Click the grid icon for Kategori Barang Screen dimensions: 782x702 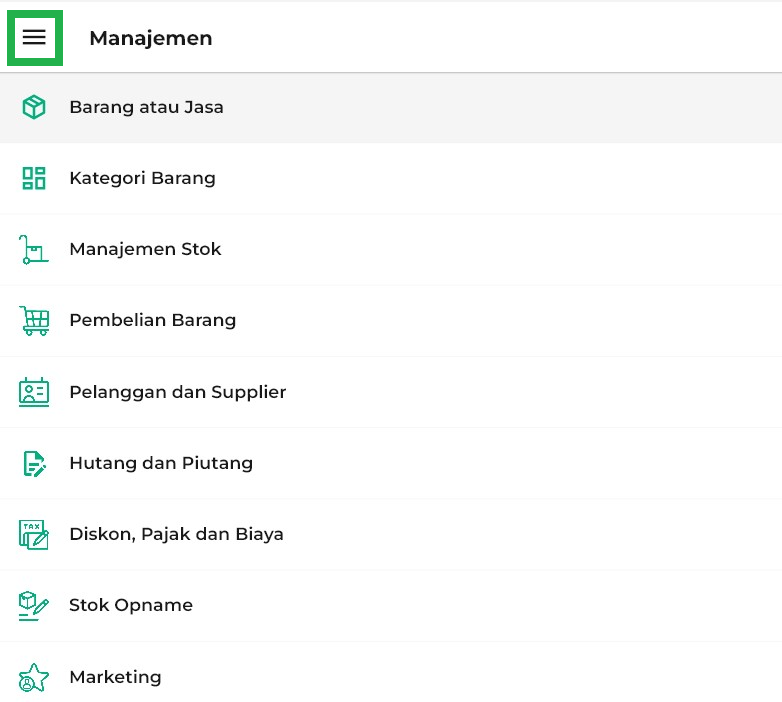click(x=34, y=179)
